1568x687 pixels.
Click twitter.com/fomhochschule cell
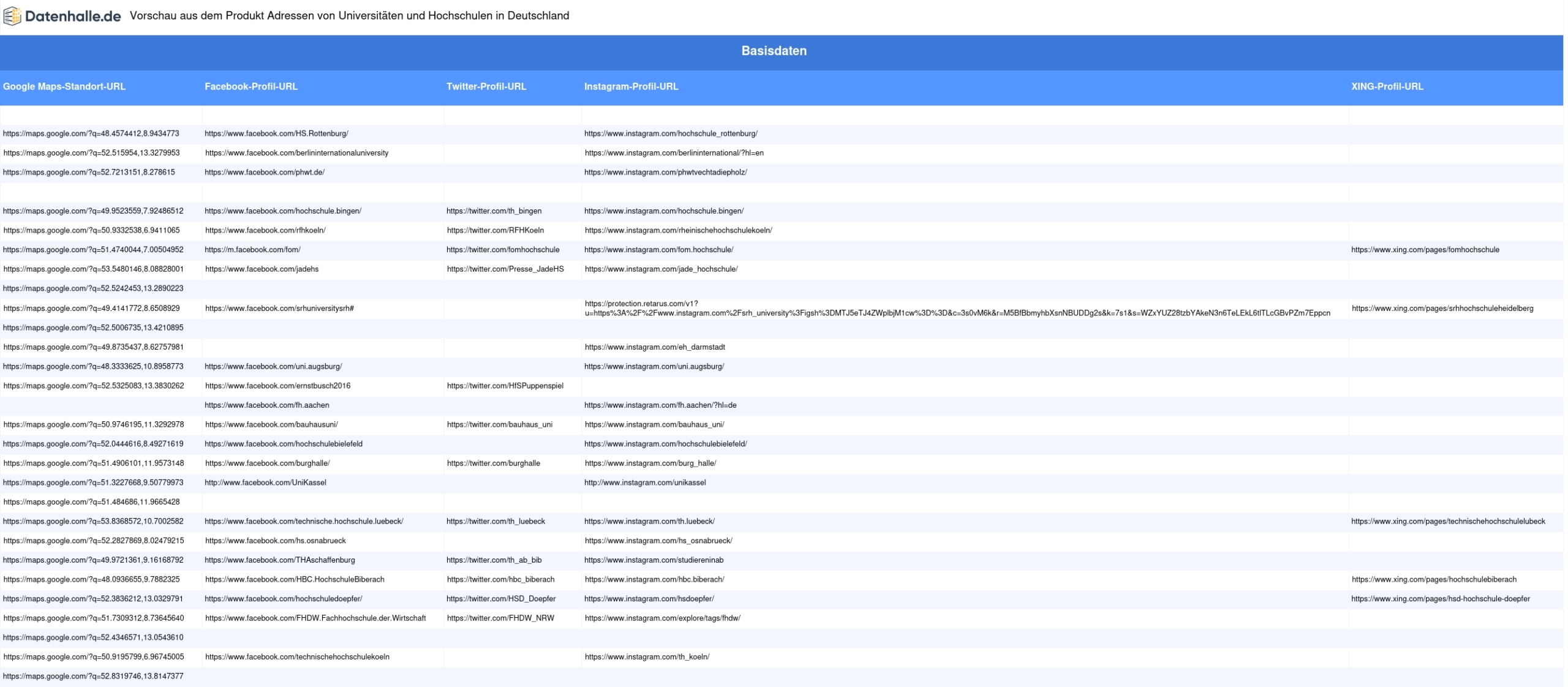503,250
